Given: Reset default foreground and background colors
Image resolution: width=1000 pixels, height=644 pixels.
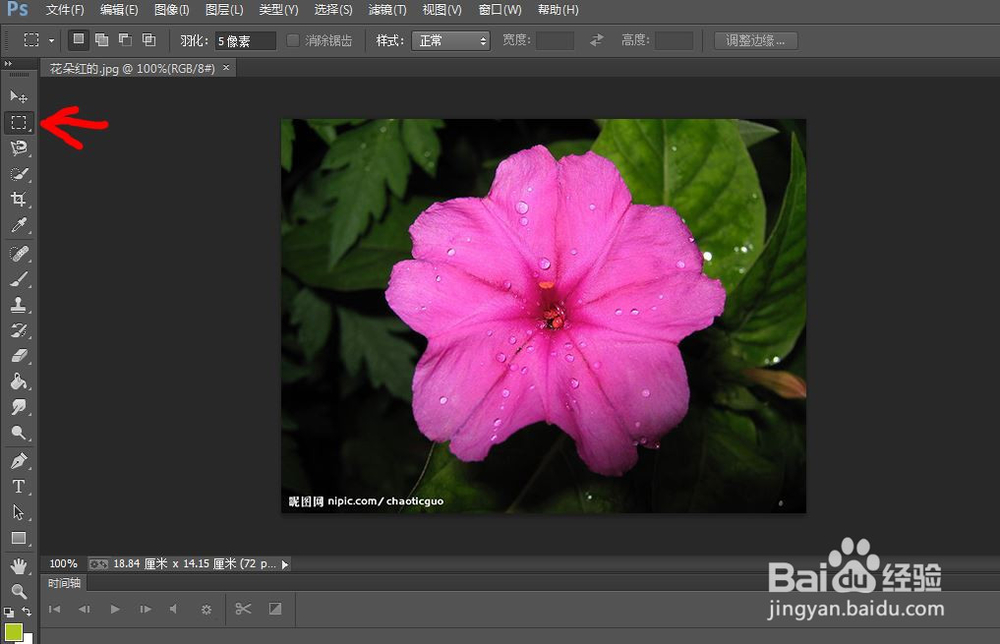Looking at the screenshot, I should [8, 612].
